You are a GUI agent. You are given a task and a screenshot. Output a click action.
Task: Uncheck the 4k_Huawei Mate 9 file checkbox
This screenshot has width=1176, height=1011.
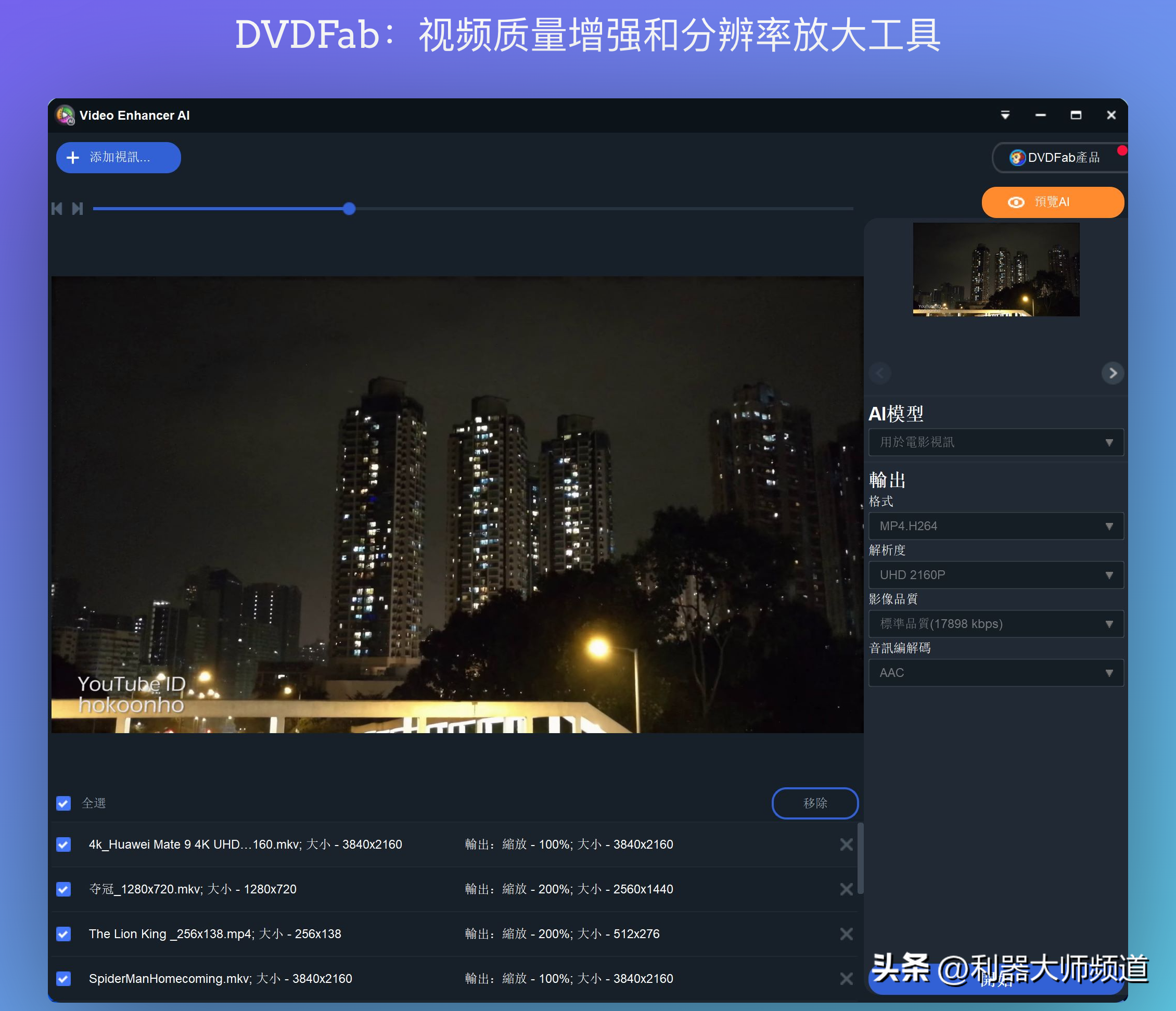pyautogui.click(x=63, y=844)
